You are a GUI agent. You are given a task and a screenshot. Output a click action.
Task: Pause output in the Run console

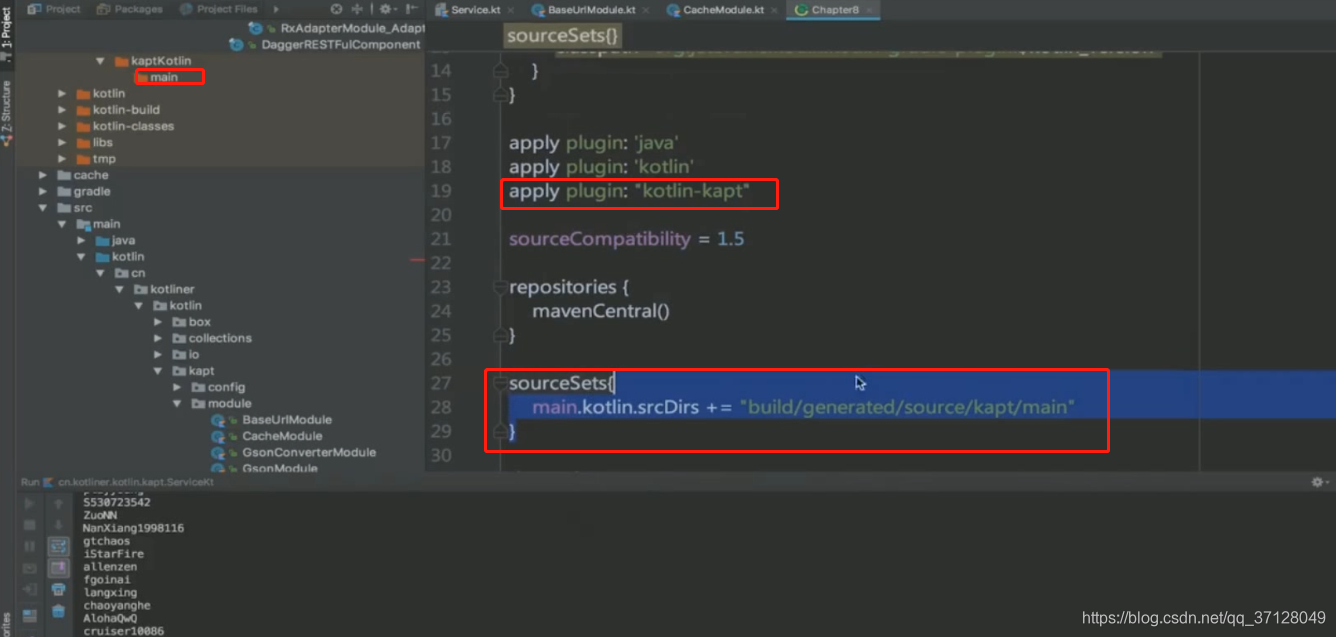pyautogui.click(x=30, y=545)
